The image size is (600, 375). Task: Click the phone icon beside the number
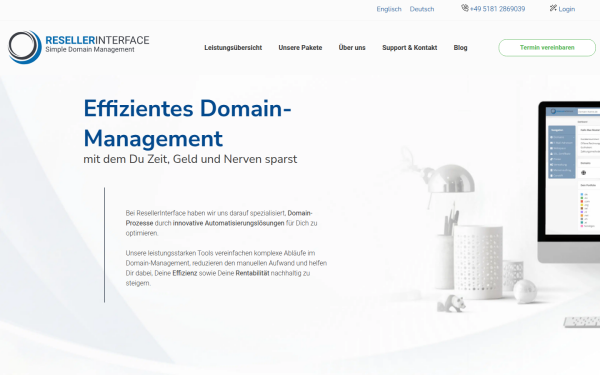point(465,8)
